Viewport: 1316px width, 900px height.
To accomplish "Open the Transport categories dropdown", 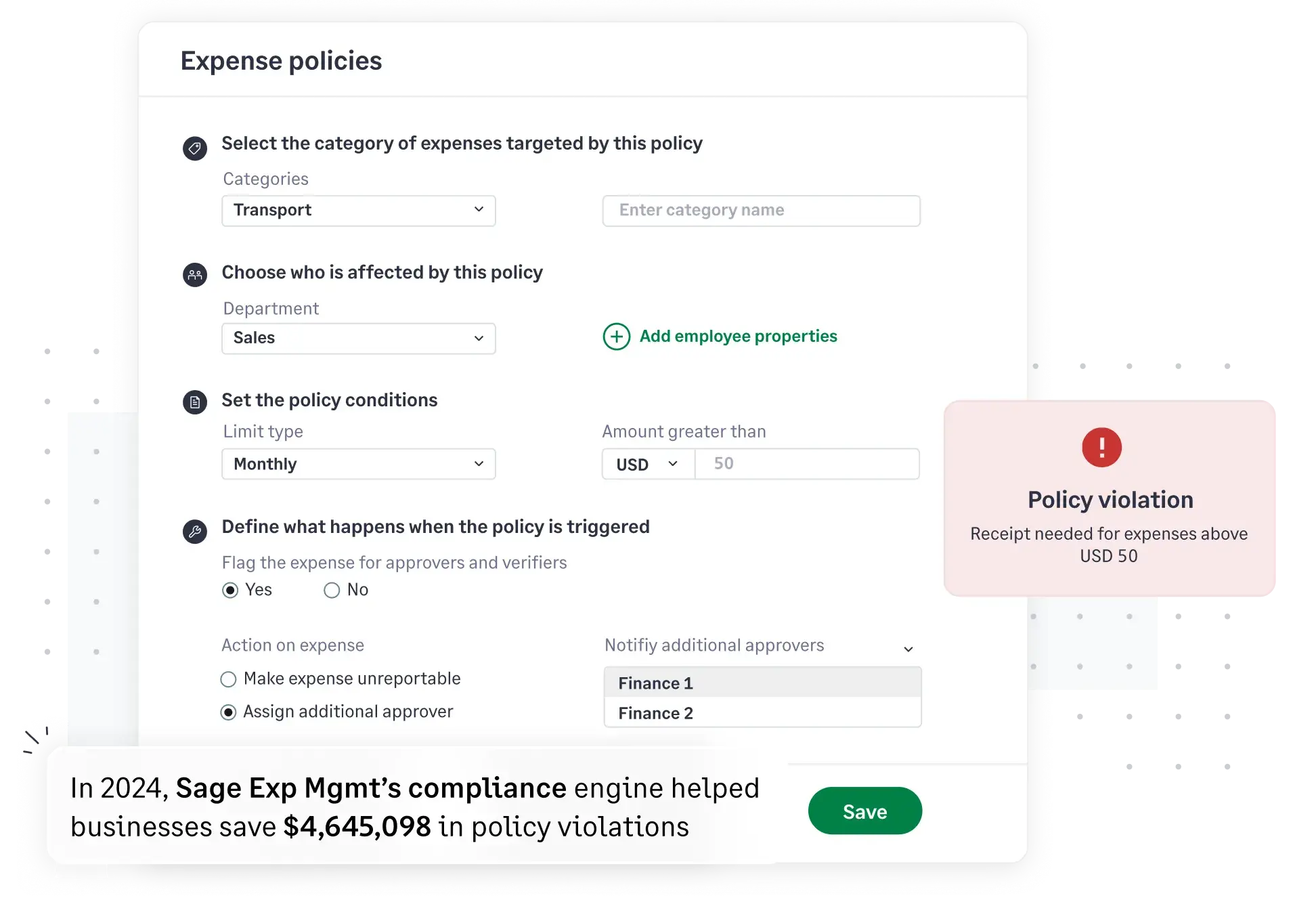I will click(358, 211).
